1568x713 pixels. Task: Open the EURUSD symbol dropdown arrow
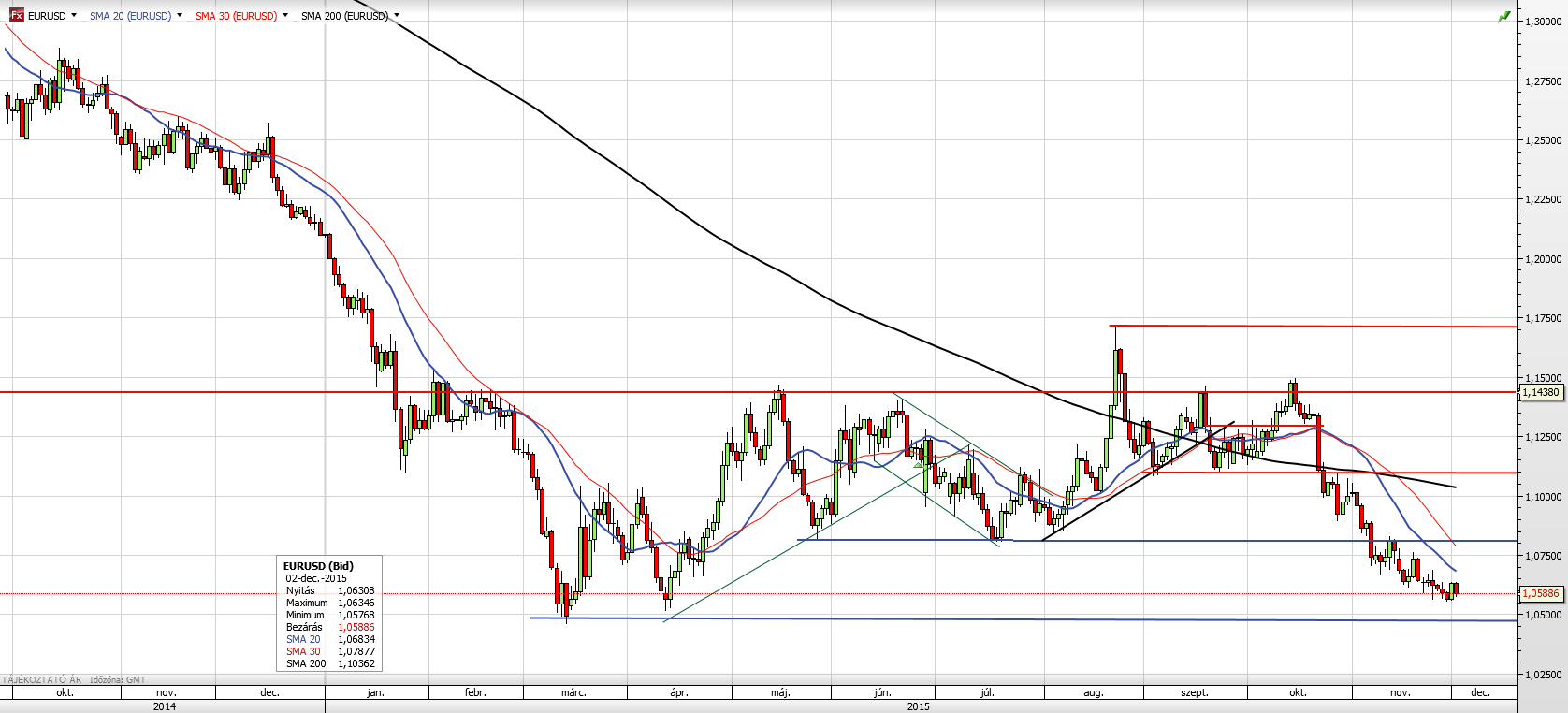74,15
